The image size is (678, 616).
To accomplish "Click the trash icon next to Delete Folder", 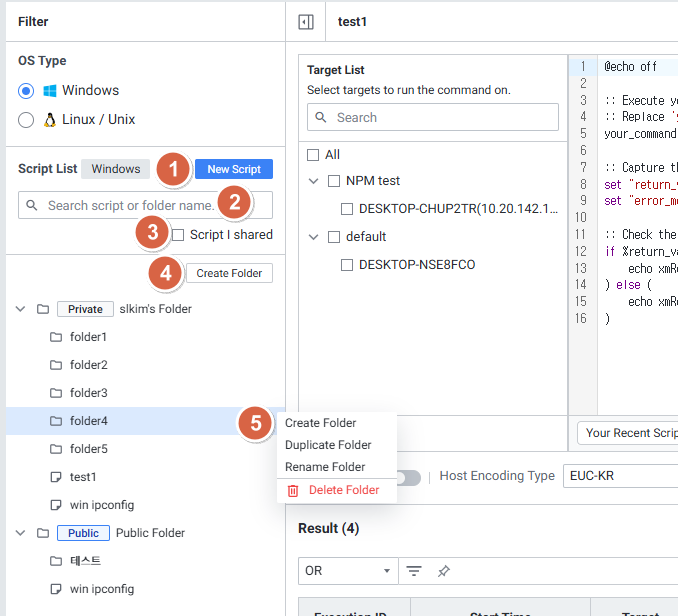I will point(293,490).
